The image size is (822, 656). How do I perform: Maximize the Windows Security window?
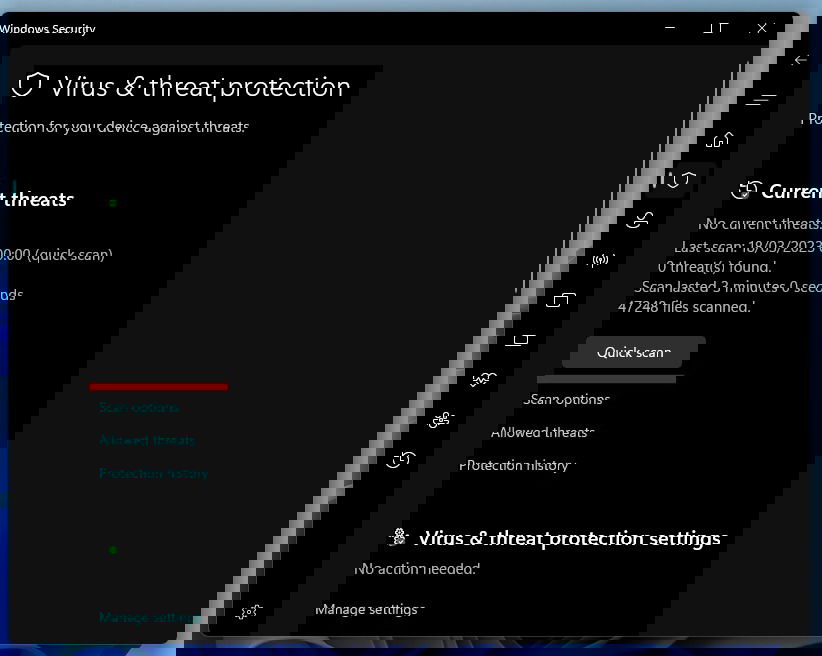(x=716, y=28)
